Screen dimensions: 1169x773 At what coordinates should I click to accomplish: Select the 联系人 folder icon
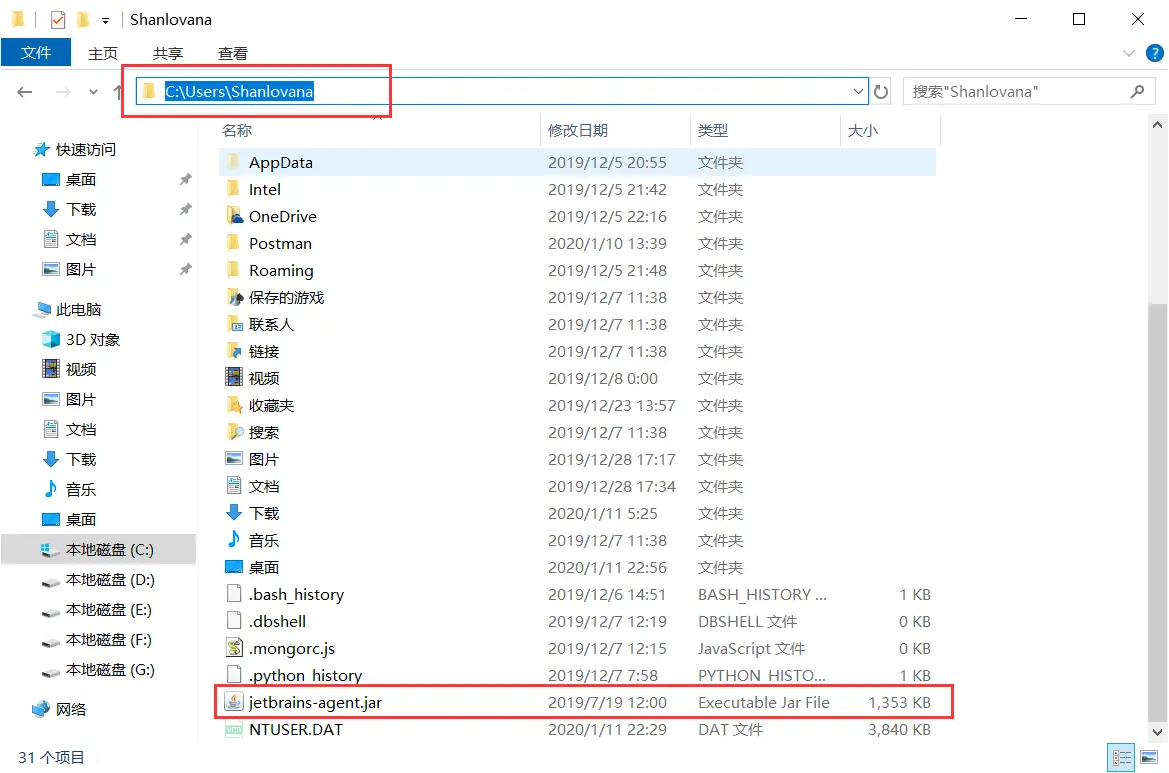[234, 324]
